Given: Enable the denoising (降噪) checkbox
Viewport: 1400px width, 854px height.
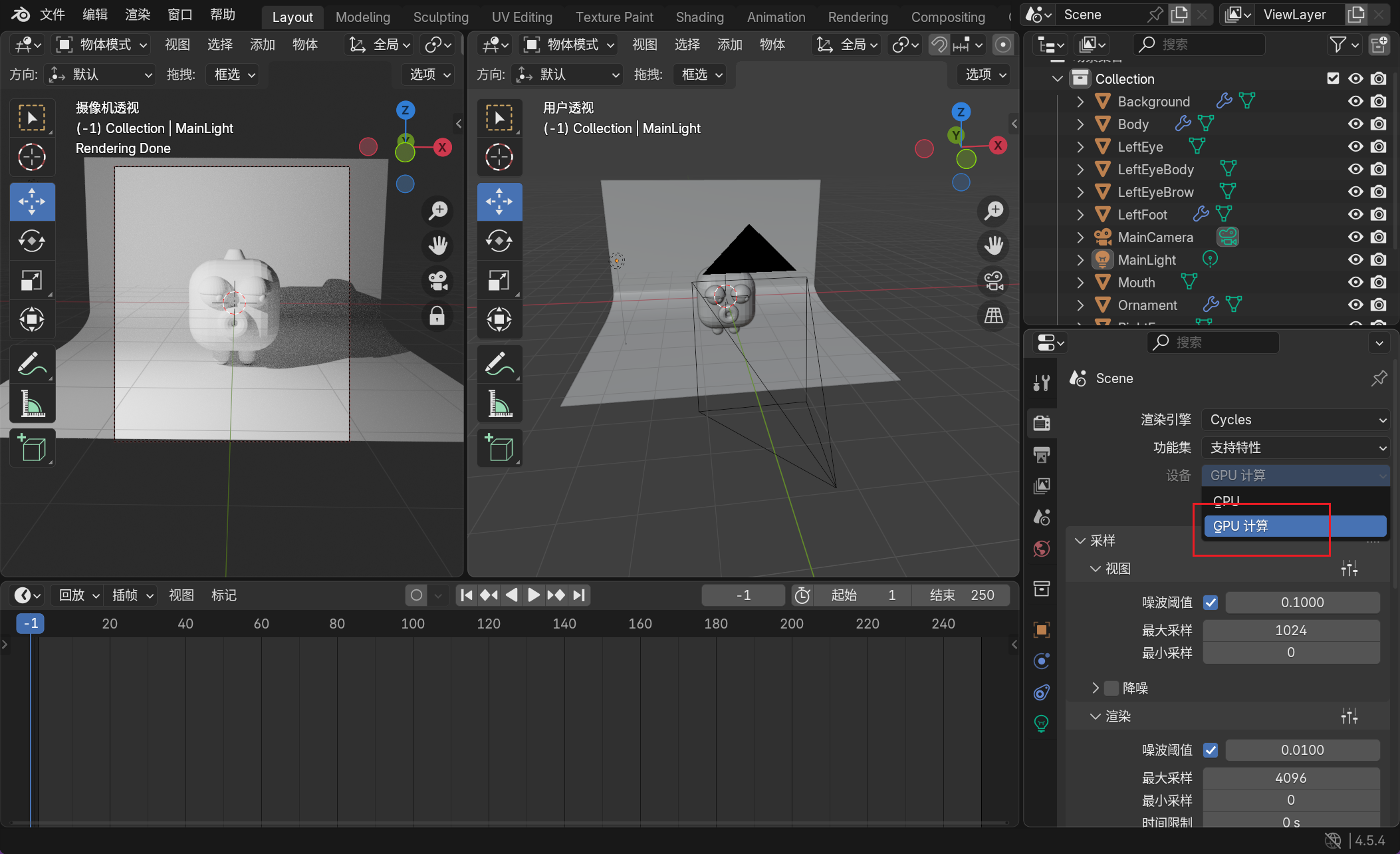Looking at the screenshot, I should coord(1111,688).
